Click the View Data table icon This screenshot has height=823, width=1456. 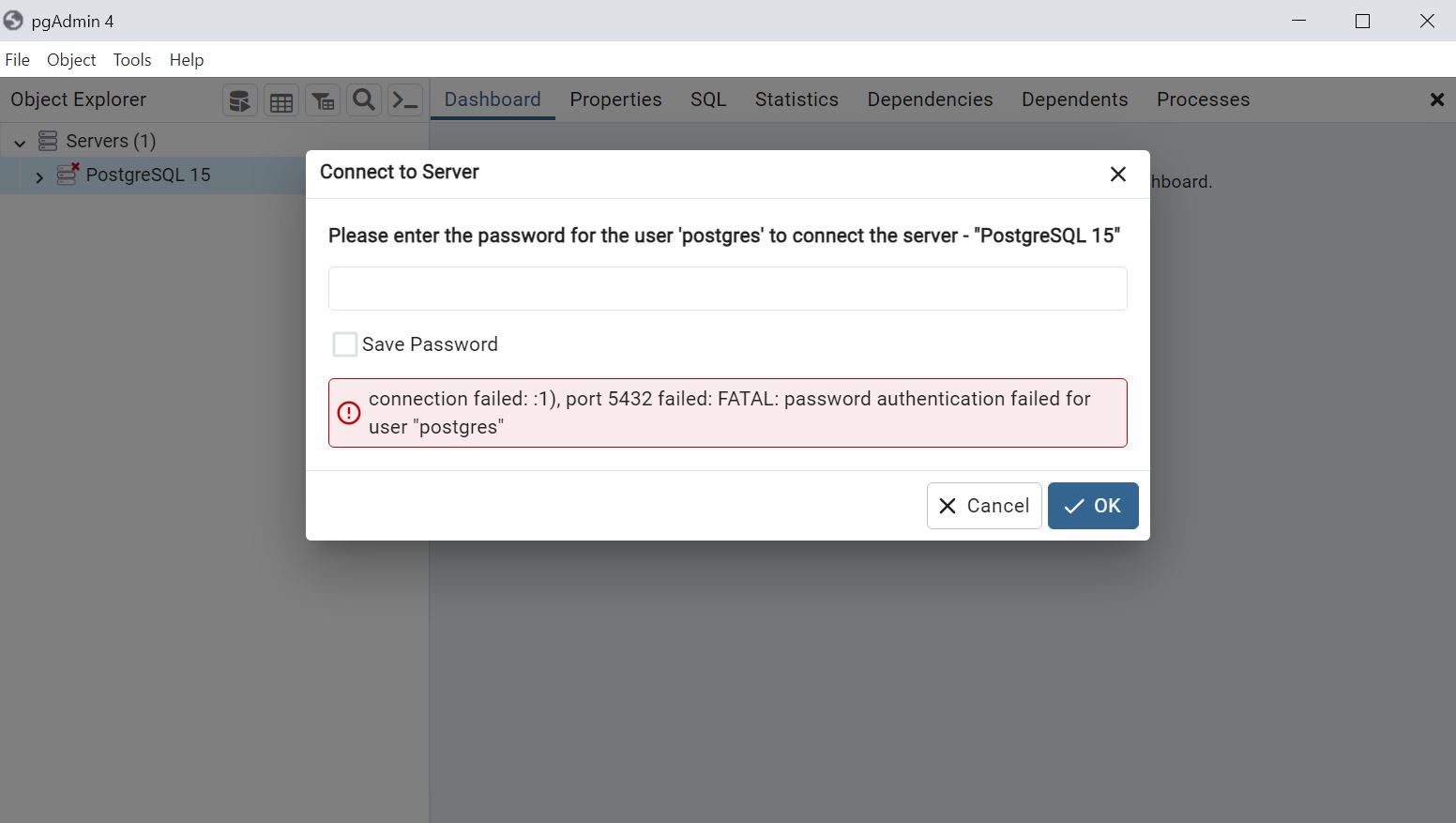281,100
